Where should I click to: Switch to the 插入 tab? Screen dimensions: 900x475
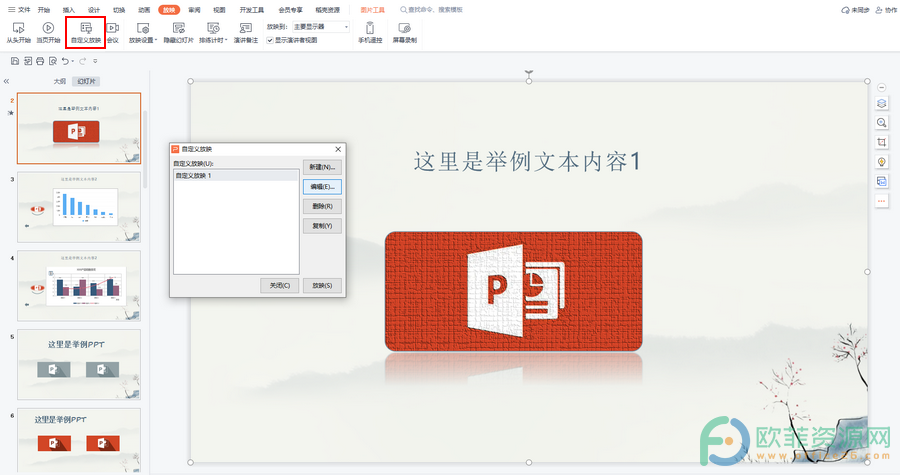tap(68, 10)
